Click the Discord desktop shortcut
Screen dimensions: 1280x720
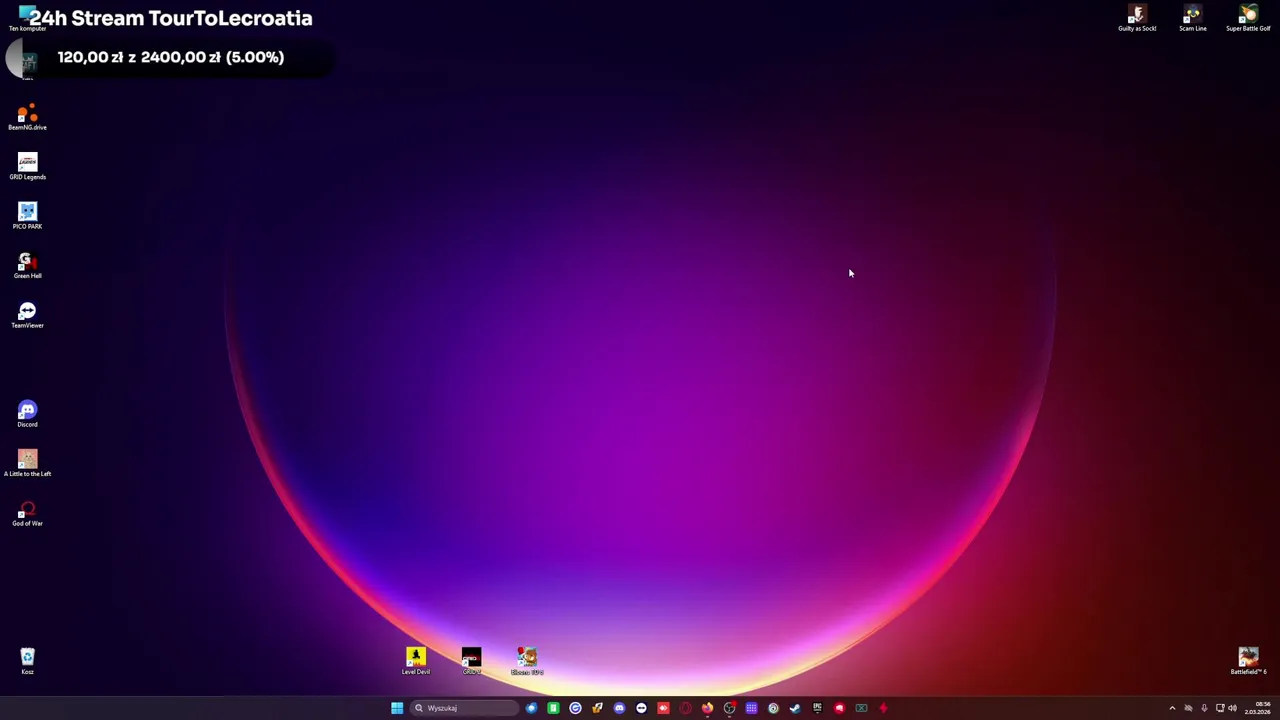point(27,413)
